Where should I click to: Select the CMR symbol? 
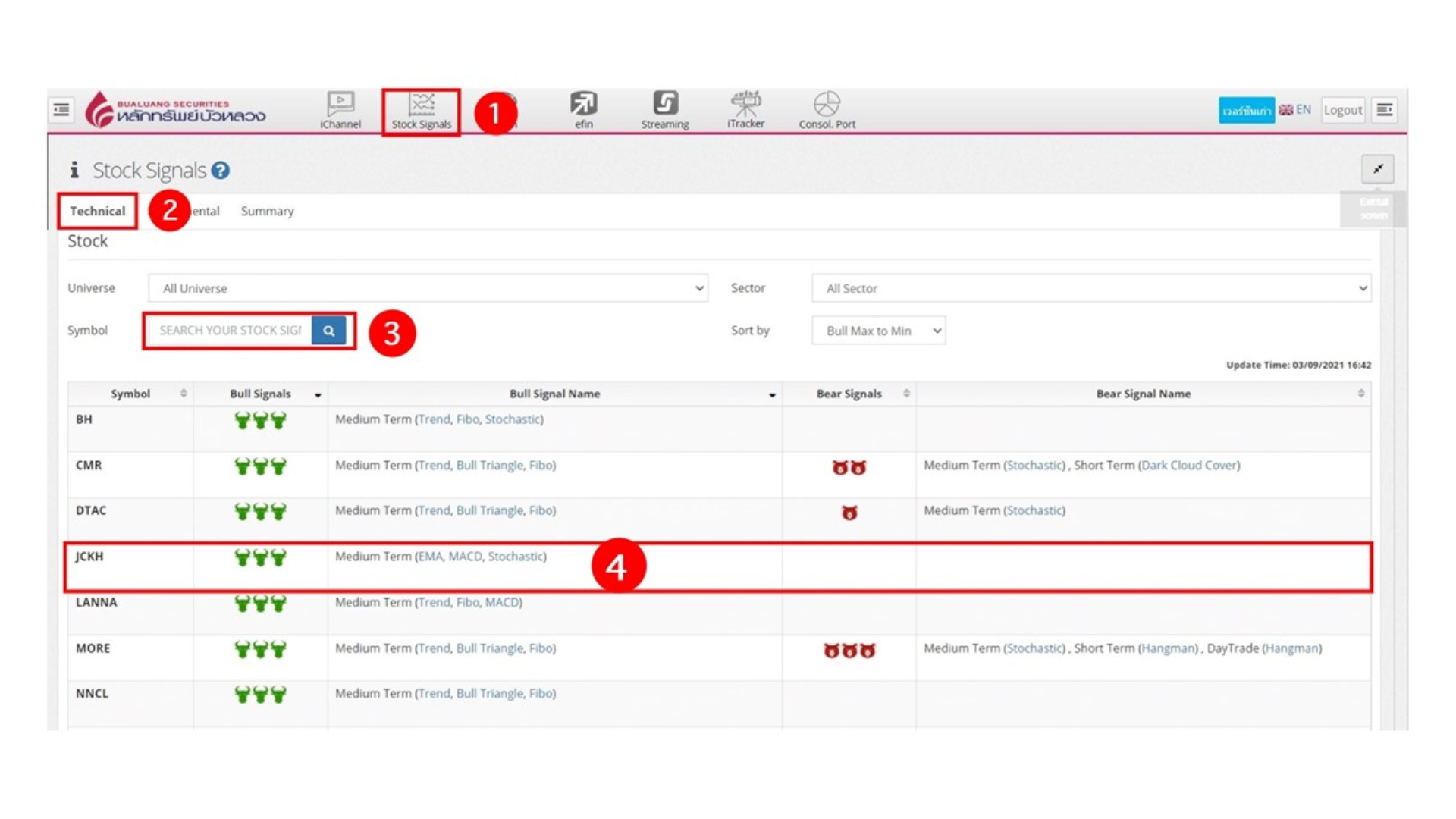pyautogui.click(x=89, y=465)
